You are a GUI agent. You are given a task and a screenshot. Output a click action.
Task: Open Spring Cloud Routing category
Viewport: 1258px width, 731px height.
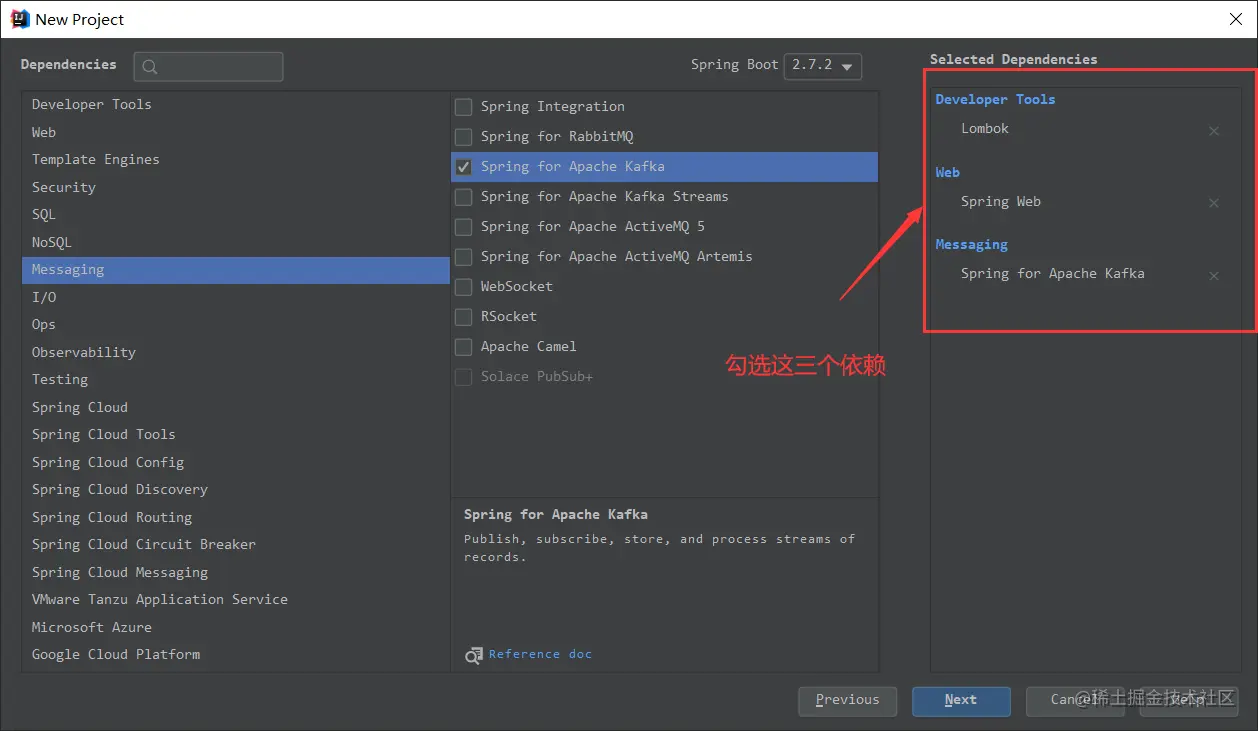point(236,517)
